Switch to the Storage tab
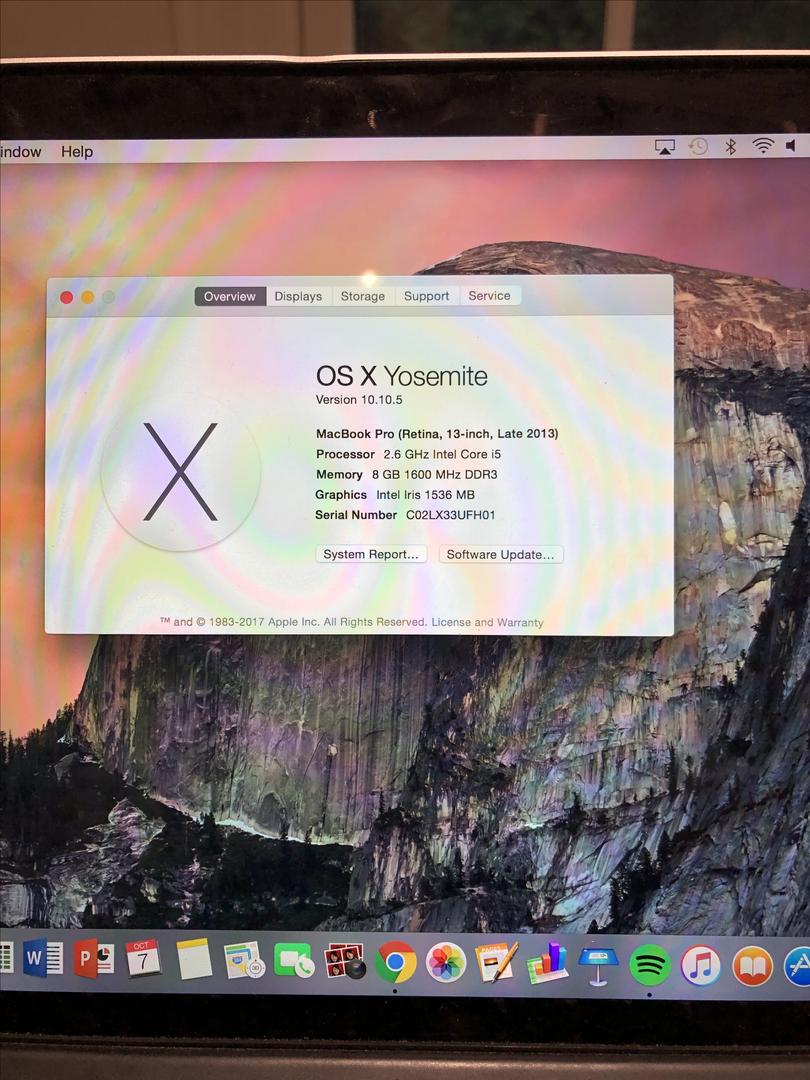Image resolution: width=810 pixels, height=1080 pixels. pyautogui.click(x=362, y=296)
